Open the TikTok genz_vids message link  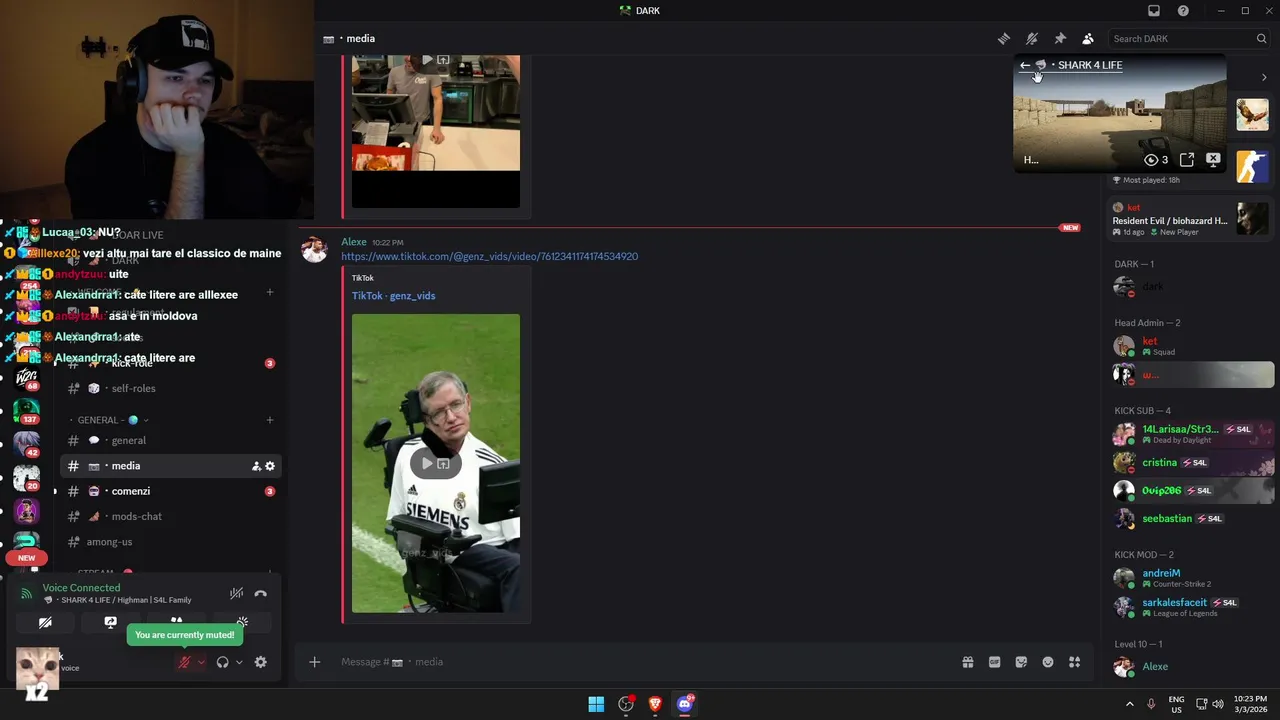[x=489, y=257]
